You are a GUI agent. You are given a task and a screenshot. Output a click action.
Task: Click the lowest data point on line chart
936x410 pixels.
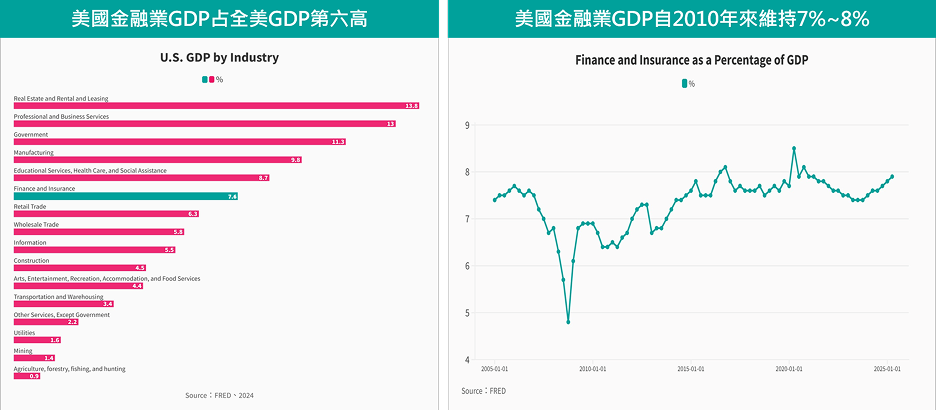coord(568,322)
